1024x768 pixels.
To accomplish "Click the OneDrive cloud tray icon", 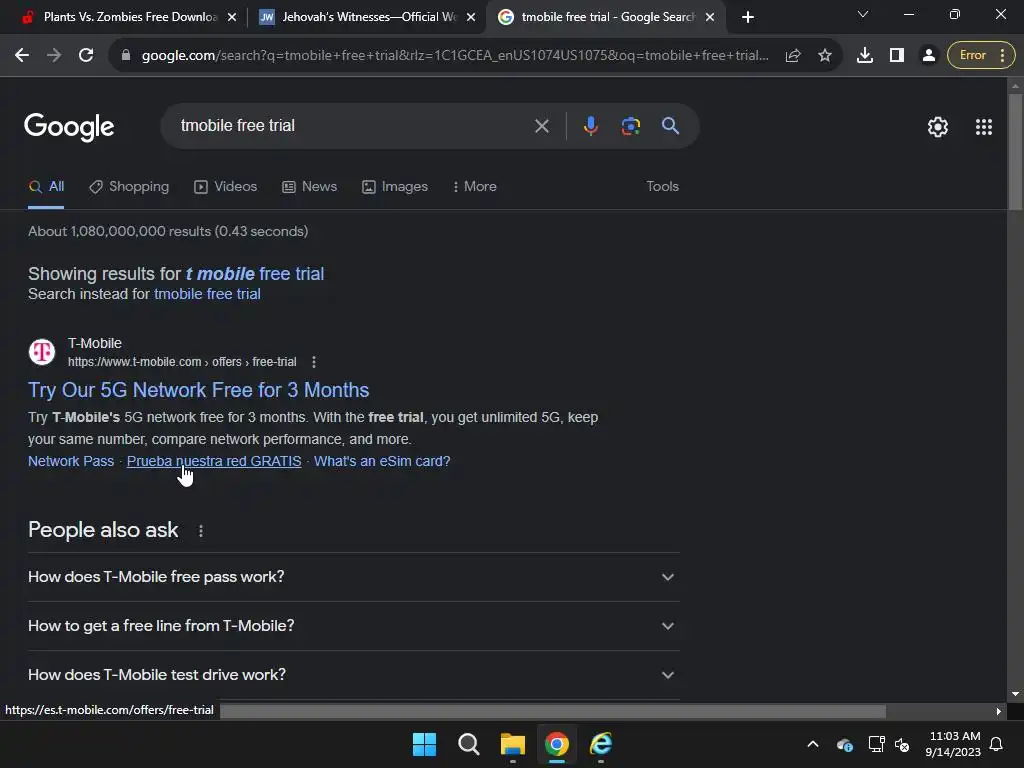I will pos(844,744).
